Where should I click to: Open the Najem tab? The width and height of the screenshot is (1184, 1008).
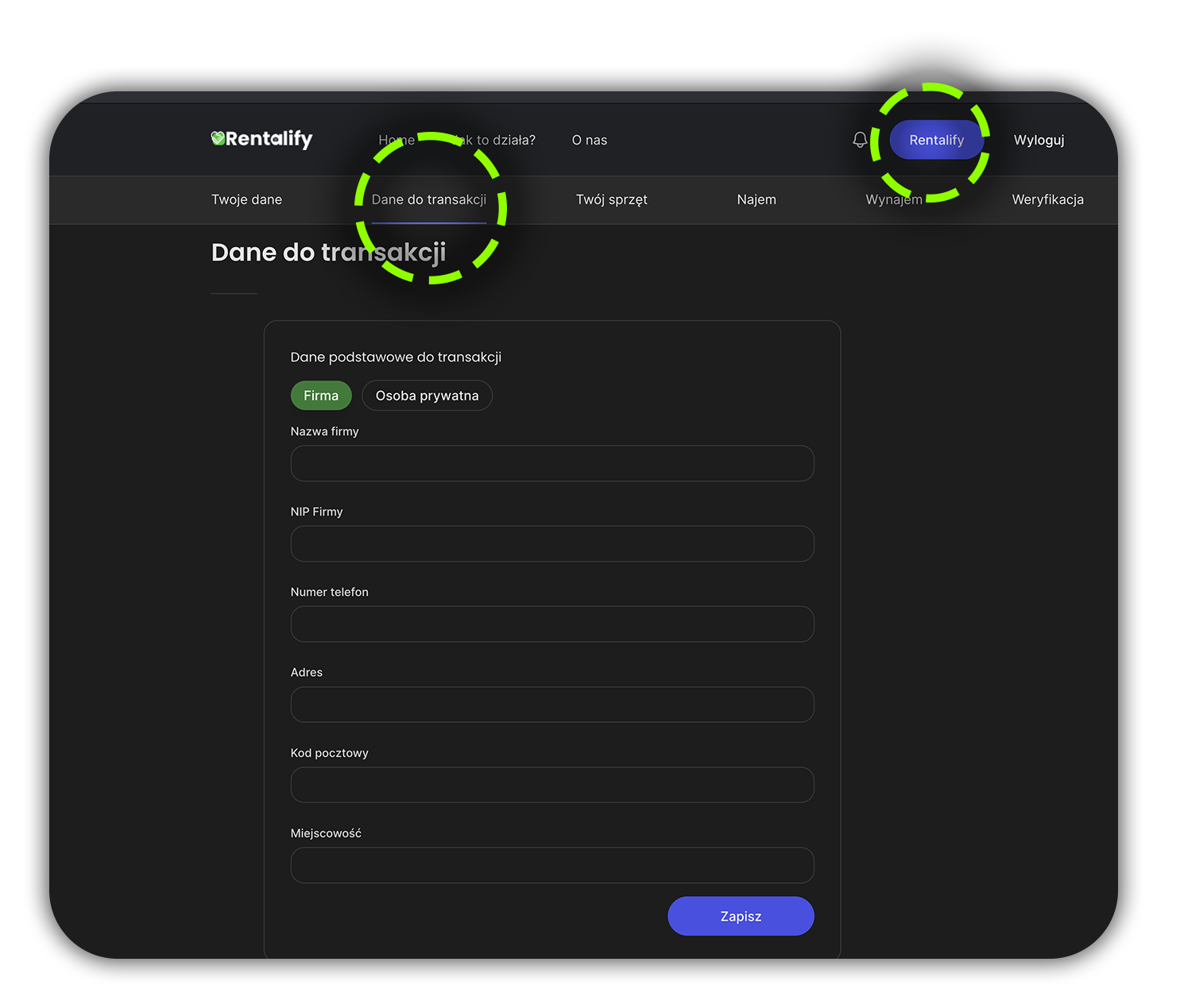(756, 199)
